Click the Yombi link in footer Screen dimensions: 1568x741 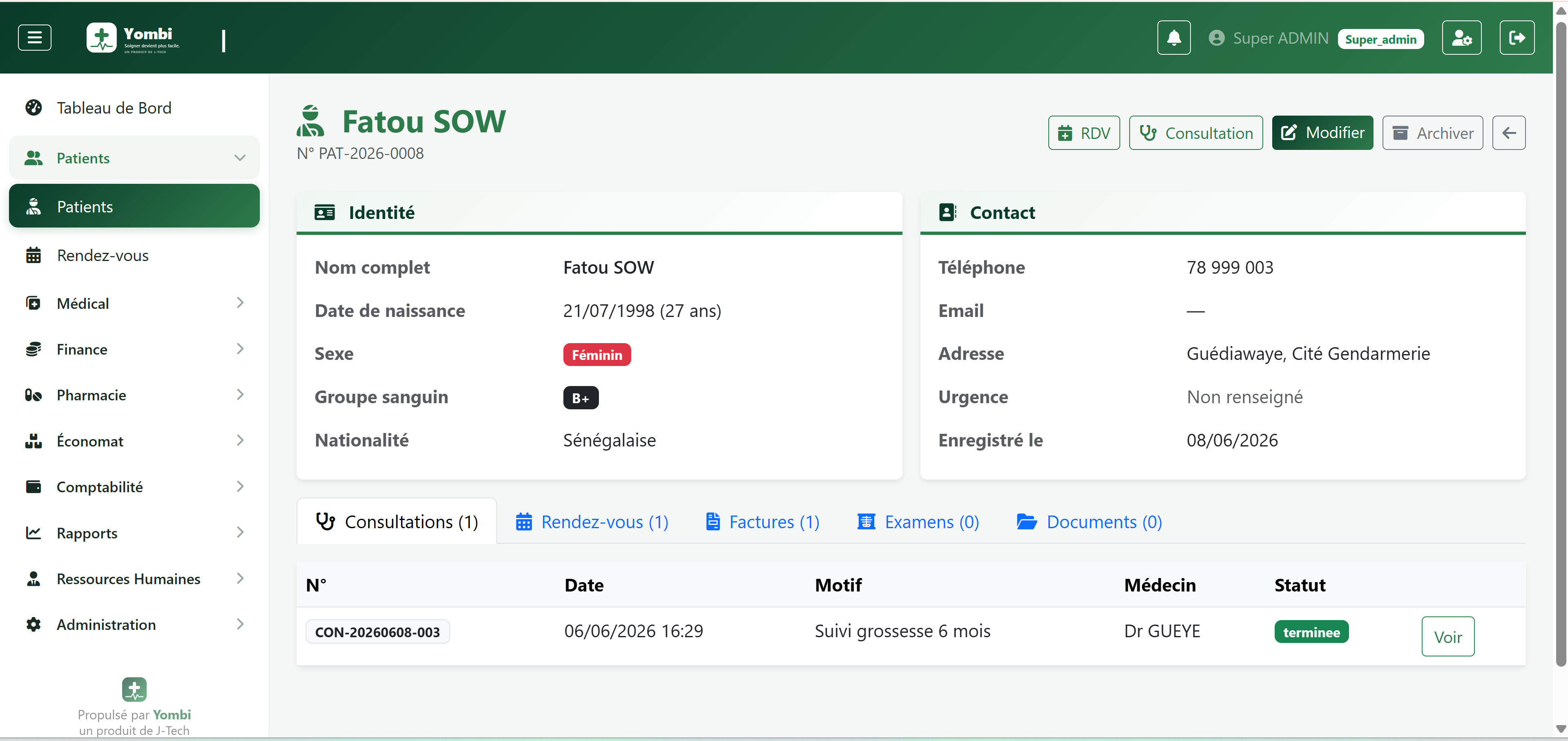click(172, 714)
